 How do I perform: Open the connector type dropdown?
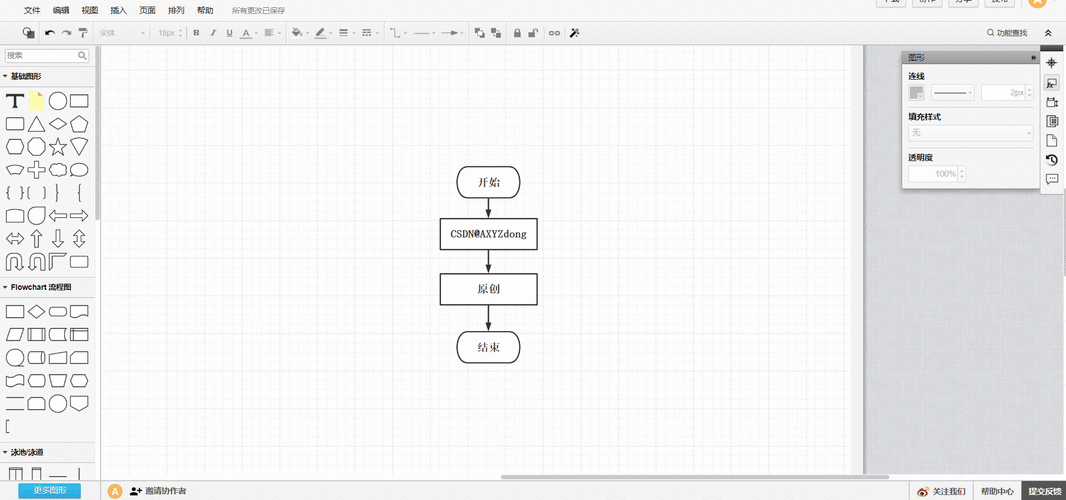(x=397, y=33)
